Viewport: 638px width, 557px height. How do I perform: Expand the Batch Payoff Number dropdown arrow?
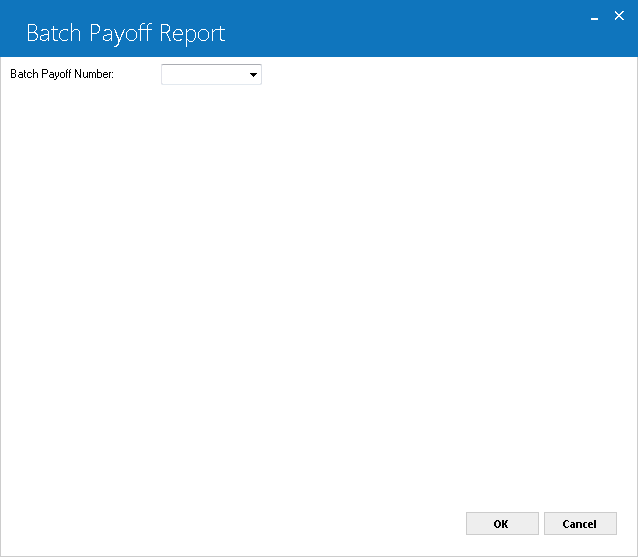click(x=253, y=75)
